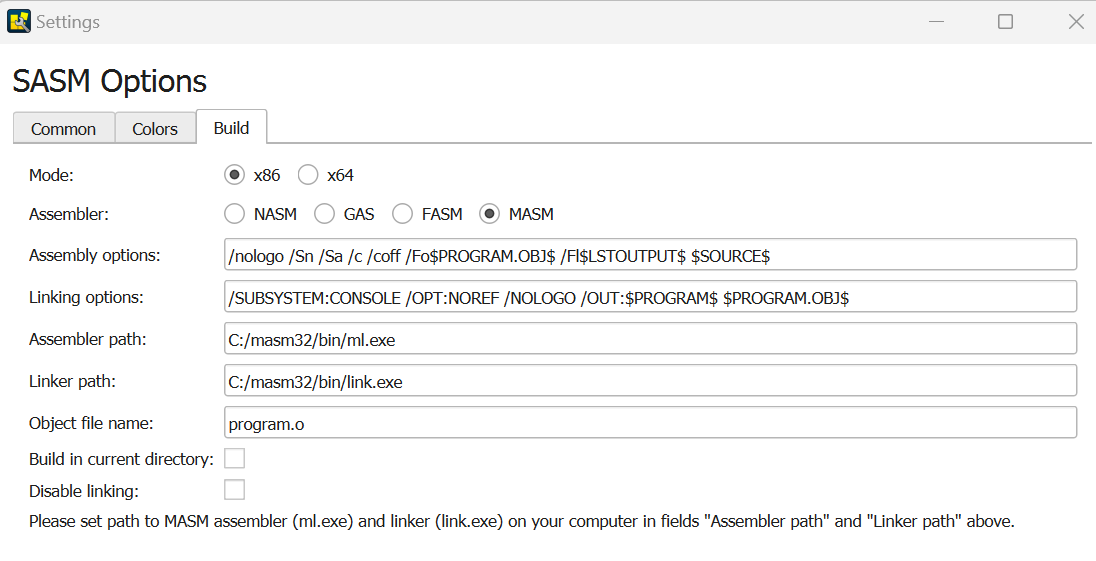Choose FASM assembler option
Screen dimensions: 1096x561
[x=402, y=214]
